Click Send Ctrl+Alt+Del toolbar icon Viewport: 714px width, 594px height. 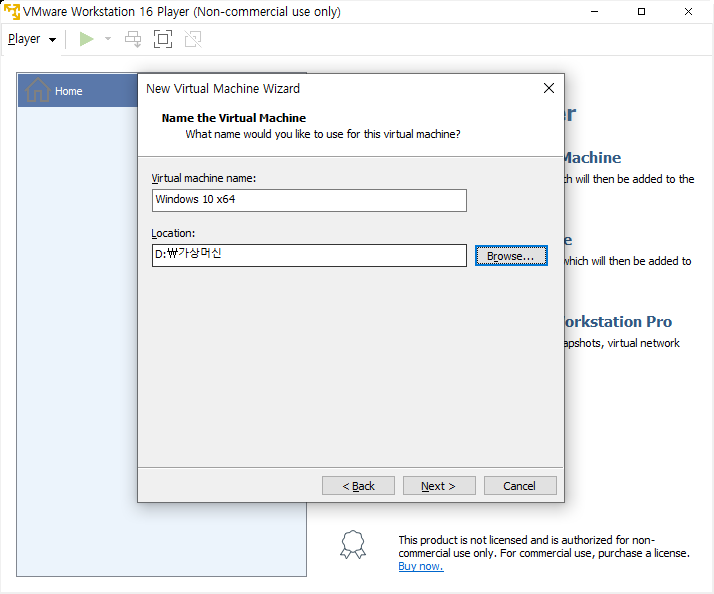[x=133, y=39]
